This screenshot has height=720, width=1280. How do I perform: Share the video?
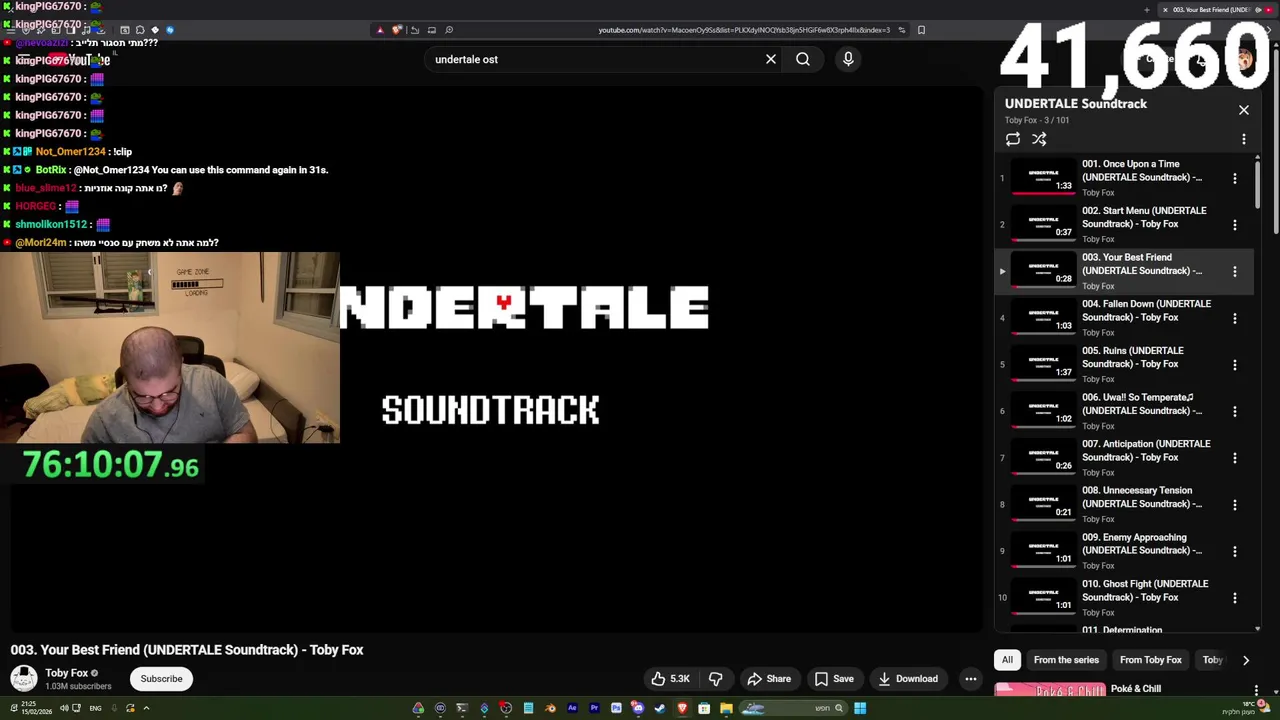[769, 679]
